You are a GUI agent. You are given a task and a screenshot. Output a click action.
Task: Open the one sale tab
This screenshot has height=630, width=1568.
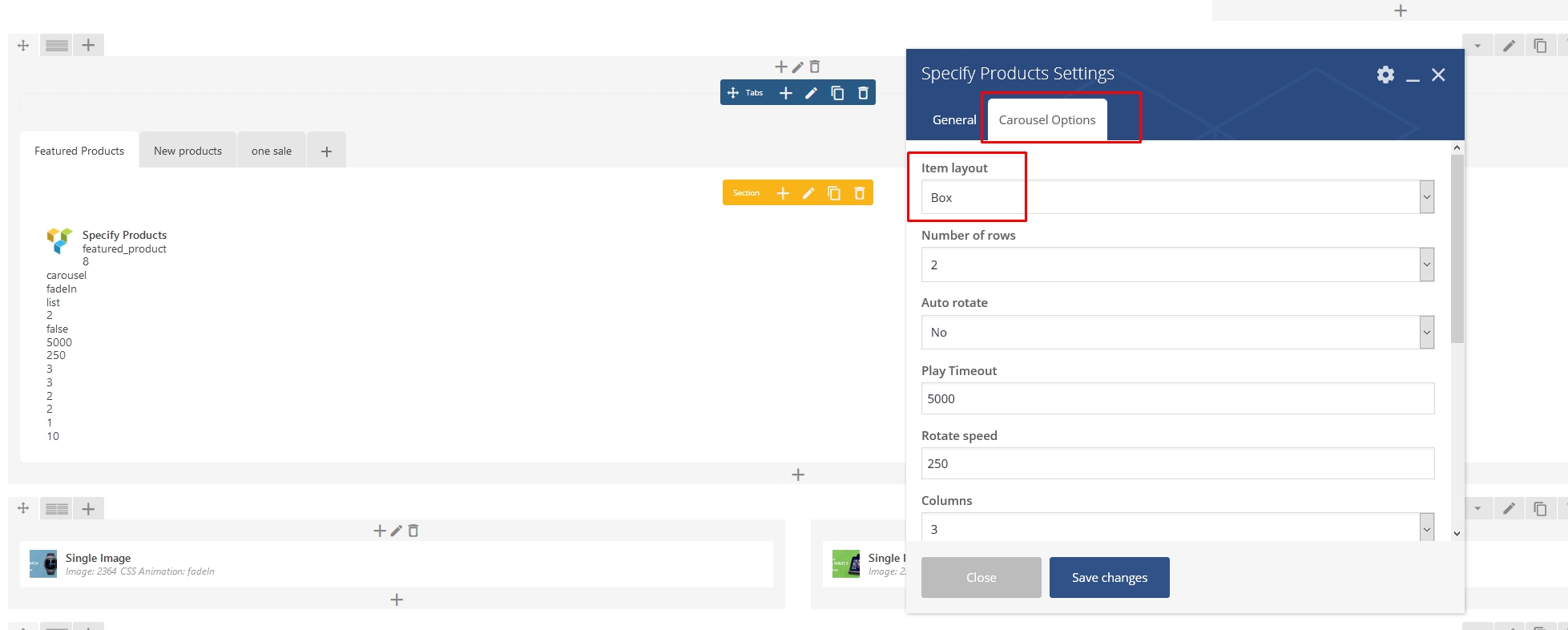click(x=271, y=151)
